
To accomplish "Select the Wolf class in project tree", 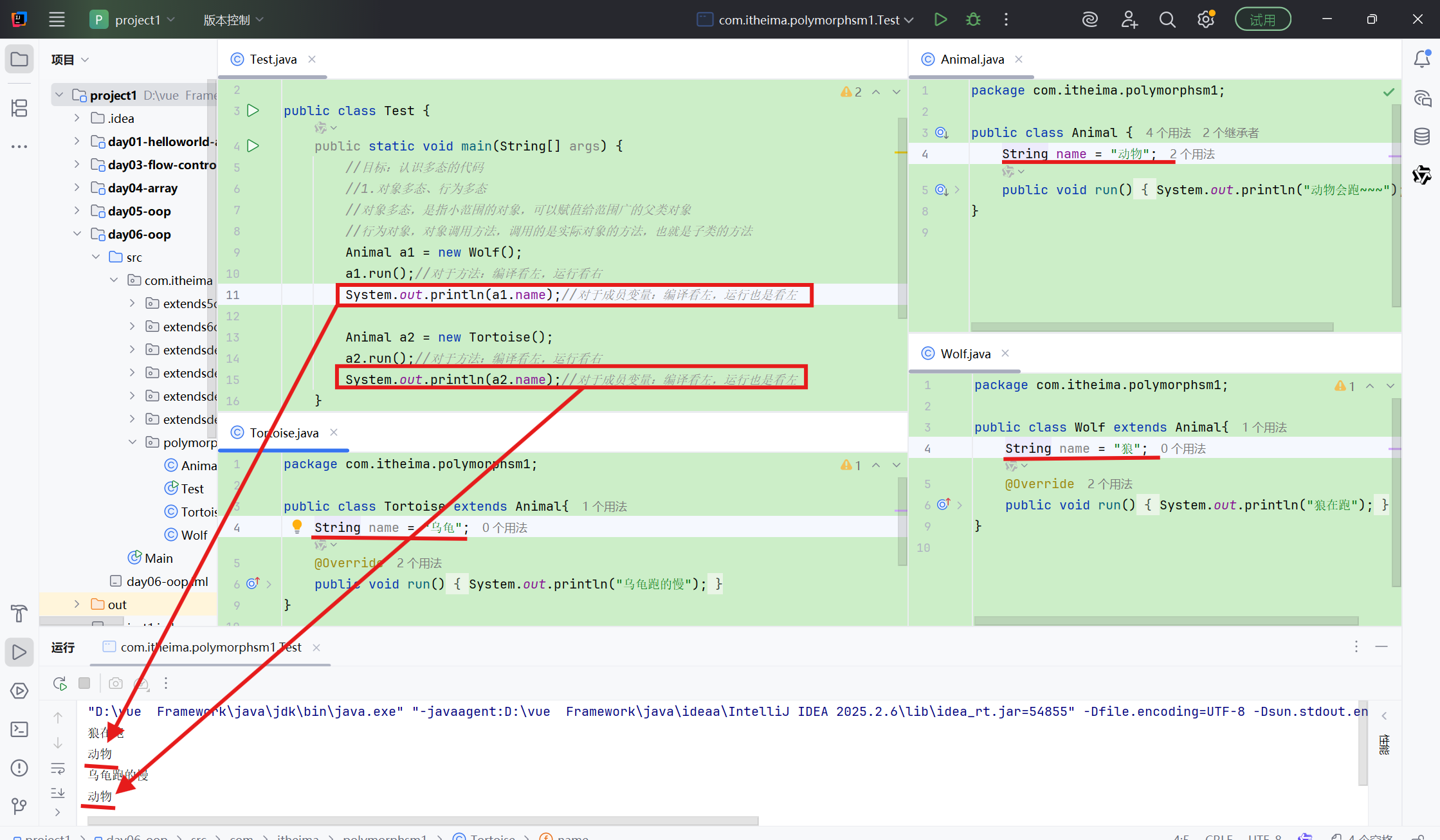I will 194,535.
